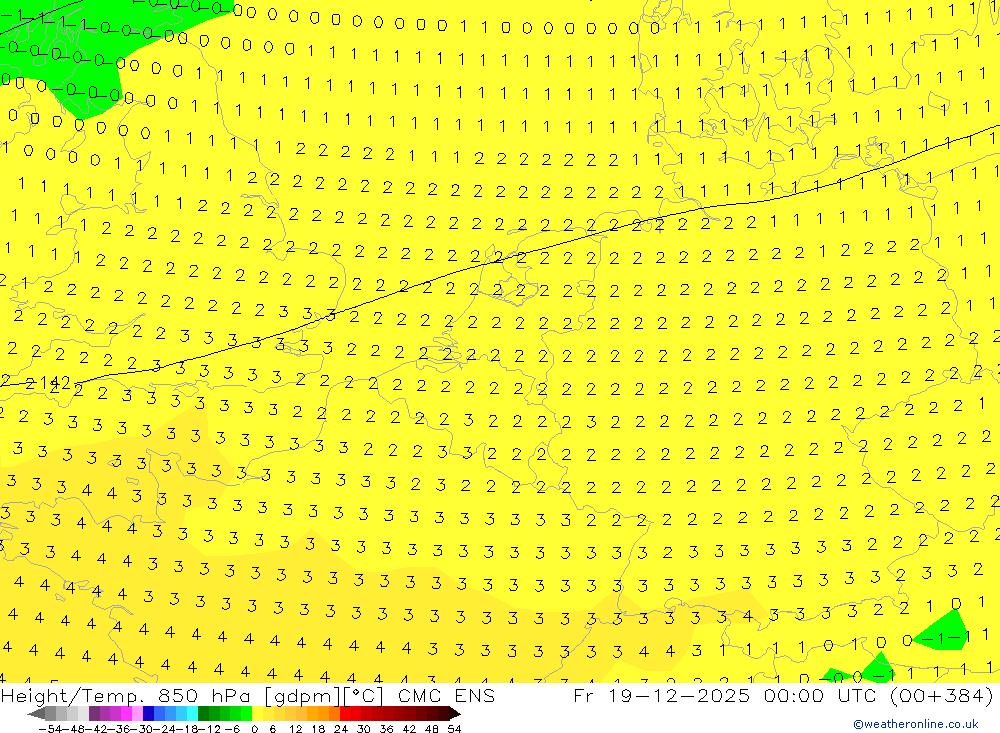The width and height of the screenshot is (1000, 733).
Task: Pick the yellow swatch above legend value 0
Action: (x=257, y=713)
